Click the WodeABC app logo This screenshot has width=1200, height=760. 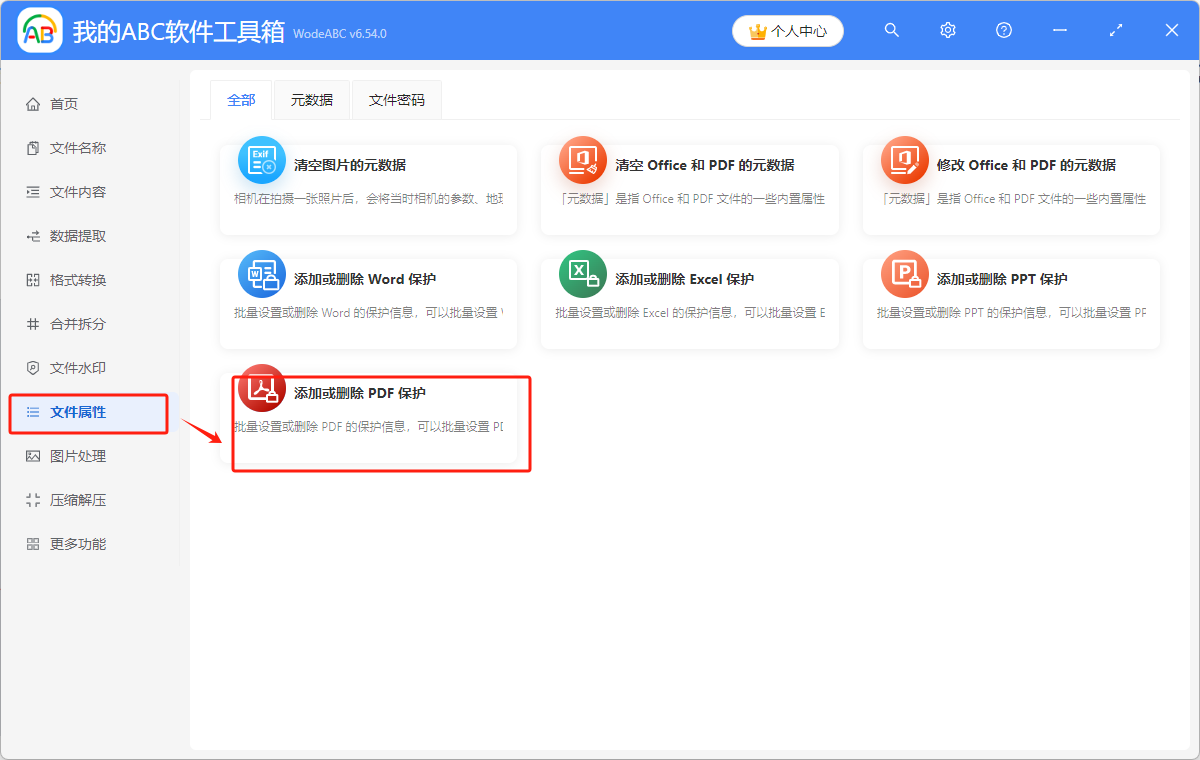click(x=40, y=31)
